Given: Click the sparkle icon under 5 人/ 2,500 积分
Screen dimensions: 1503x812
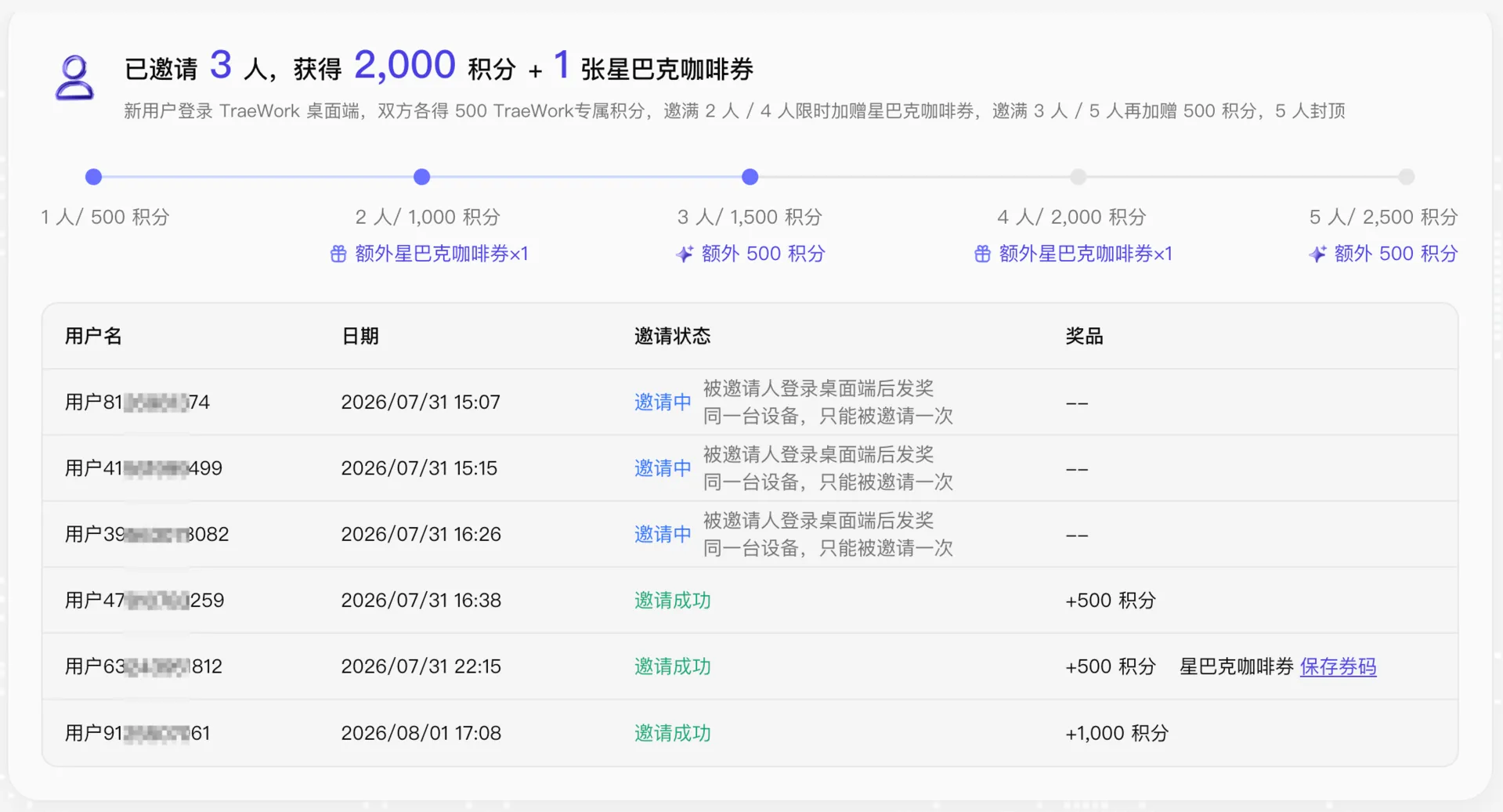Looking at the screenshot, I should coord(1317,254).
